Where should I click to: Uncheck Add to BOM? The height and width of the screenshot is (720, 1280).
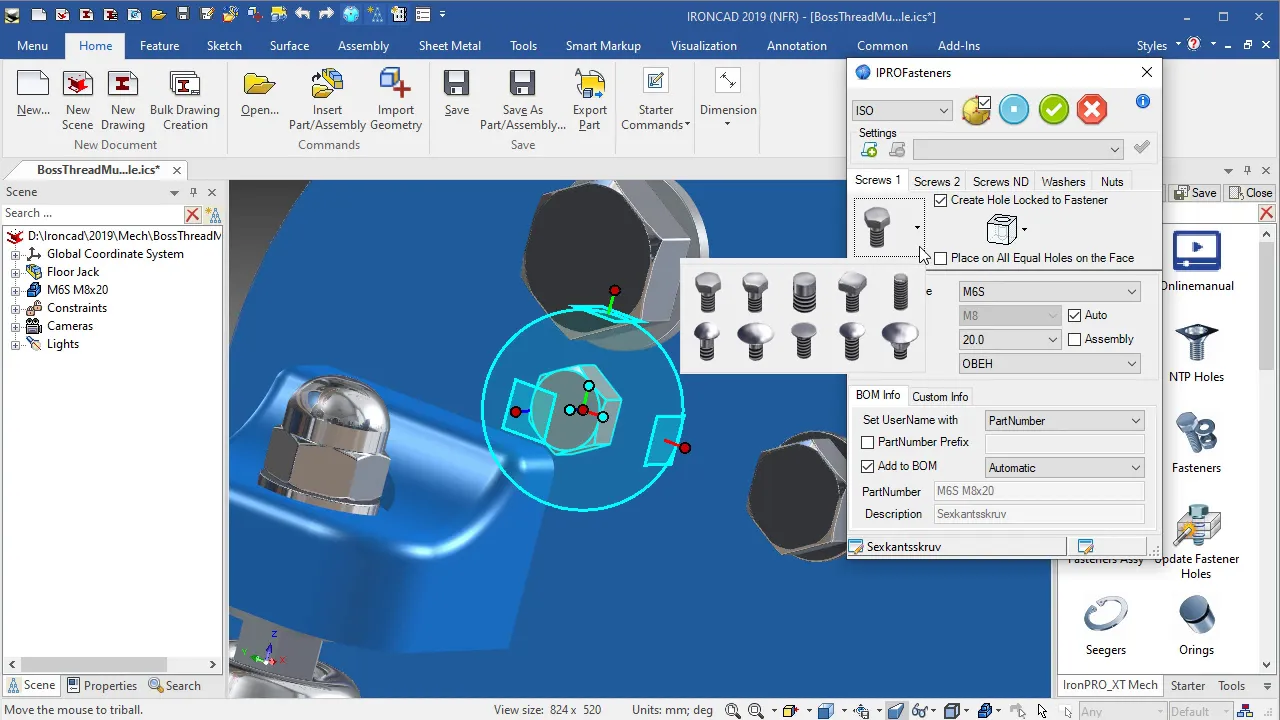click(x=868, y=466)
